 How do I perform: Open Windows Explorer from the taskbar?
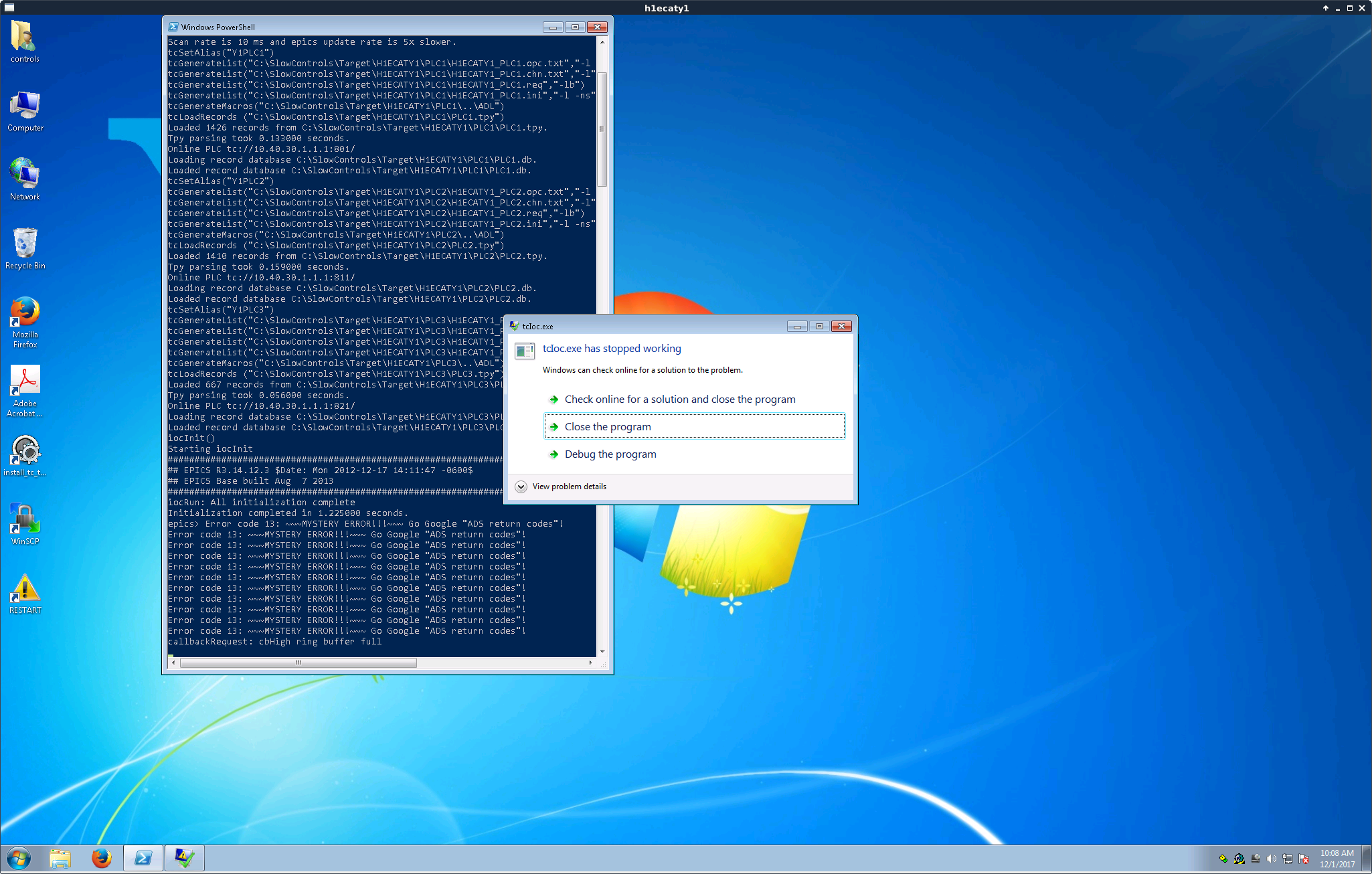point(60,858)
